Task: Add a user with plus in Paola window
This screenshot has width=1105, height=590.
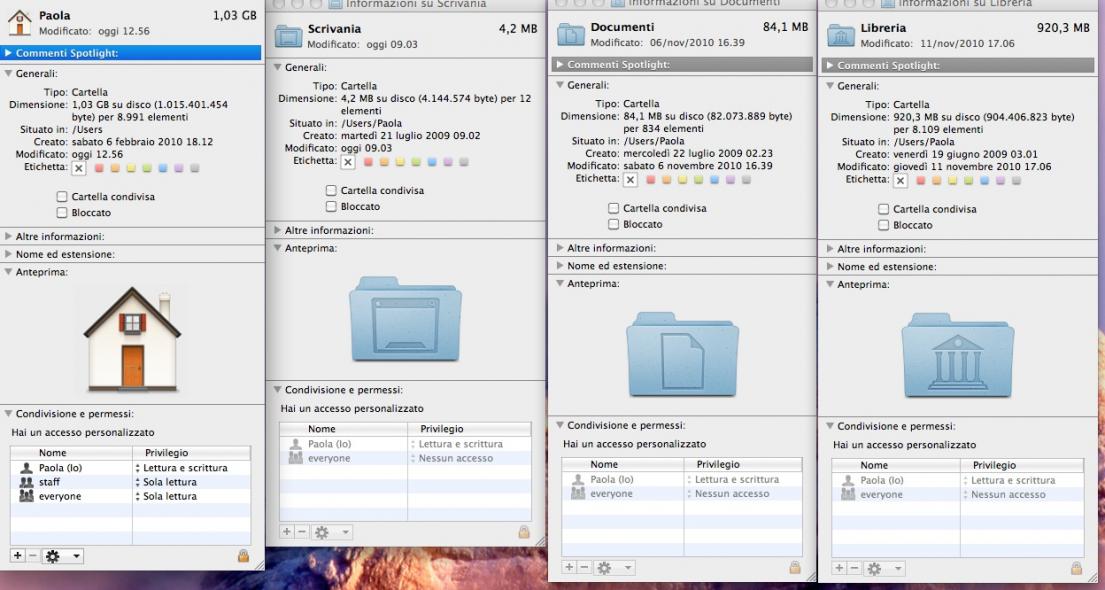Action: [x=18, y=556]
